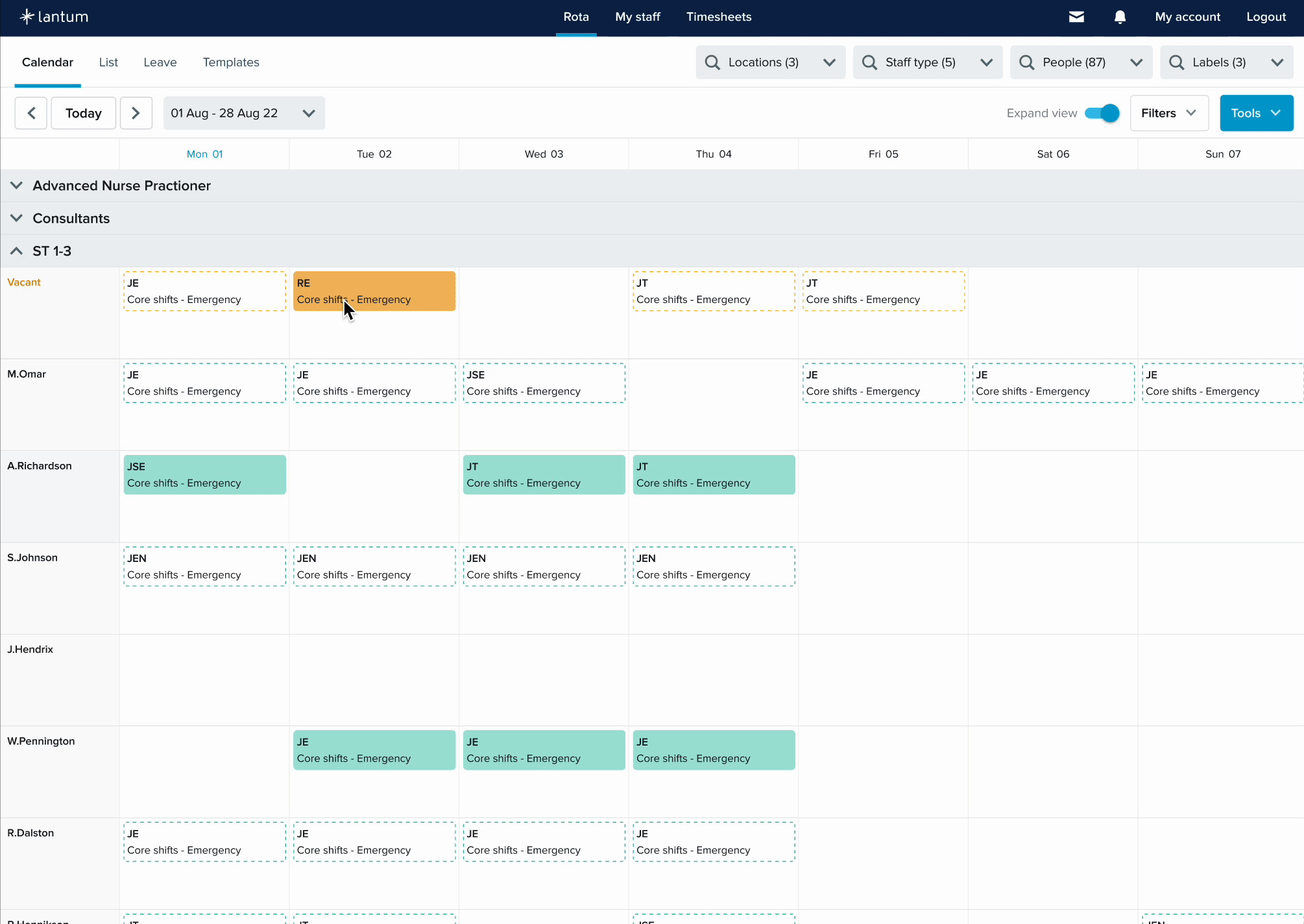Click the Today button
This screenshot has height=924, width=1304.
coord(82,112)
